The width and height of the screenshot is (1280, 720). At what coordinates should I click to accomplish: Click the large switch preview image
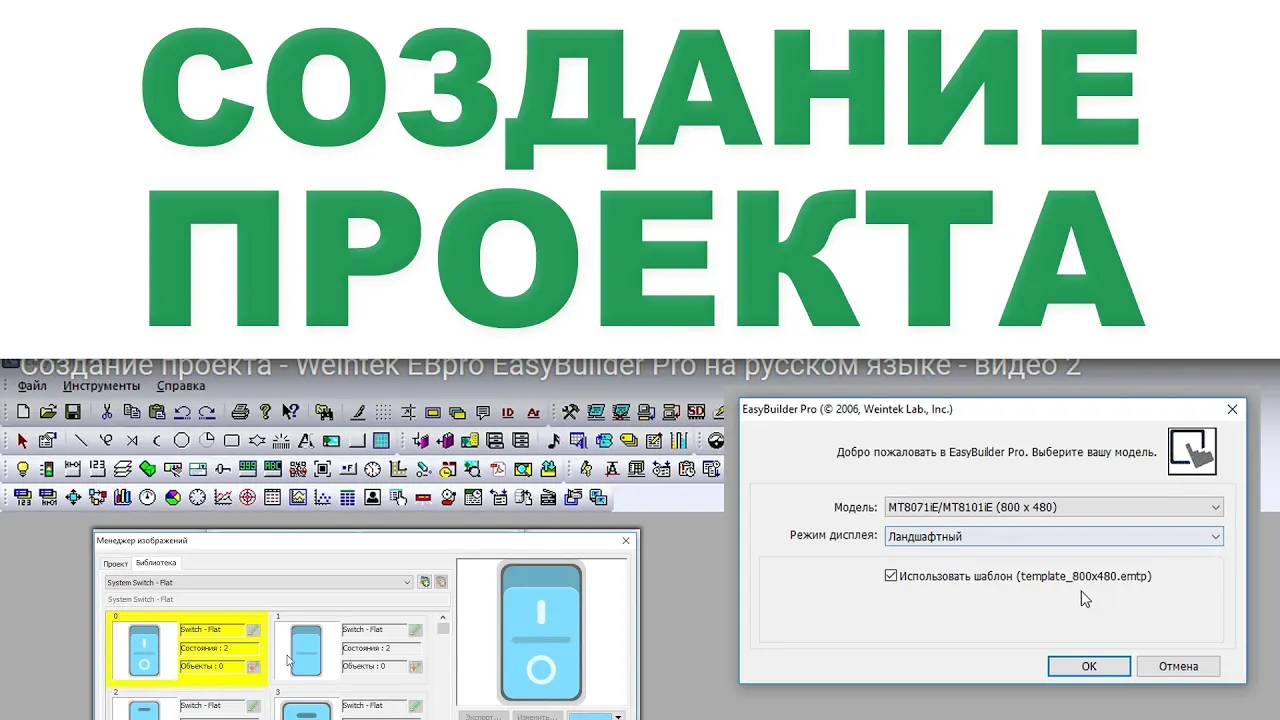pos(541,632)
